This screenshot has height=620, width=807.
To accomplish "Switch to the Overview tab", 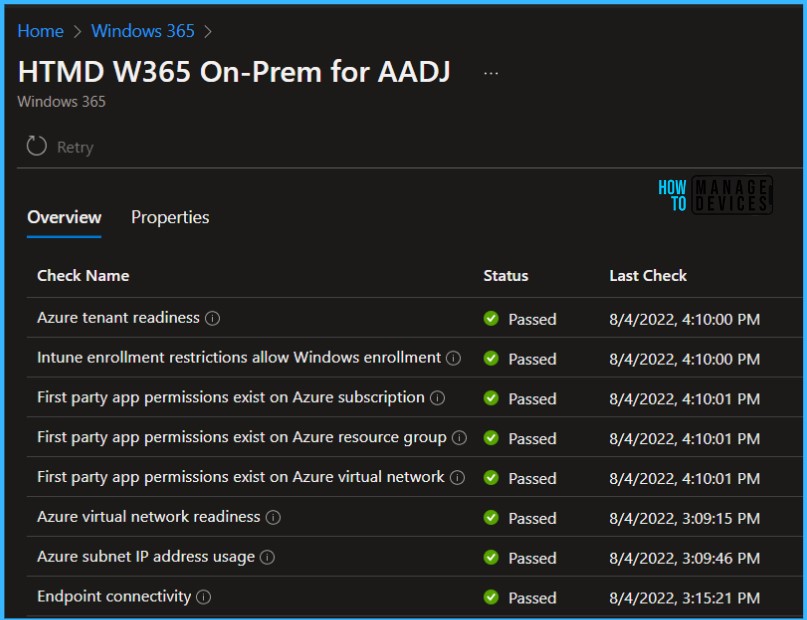I will pos(64,217).
